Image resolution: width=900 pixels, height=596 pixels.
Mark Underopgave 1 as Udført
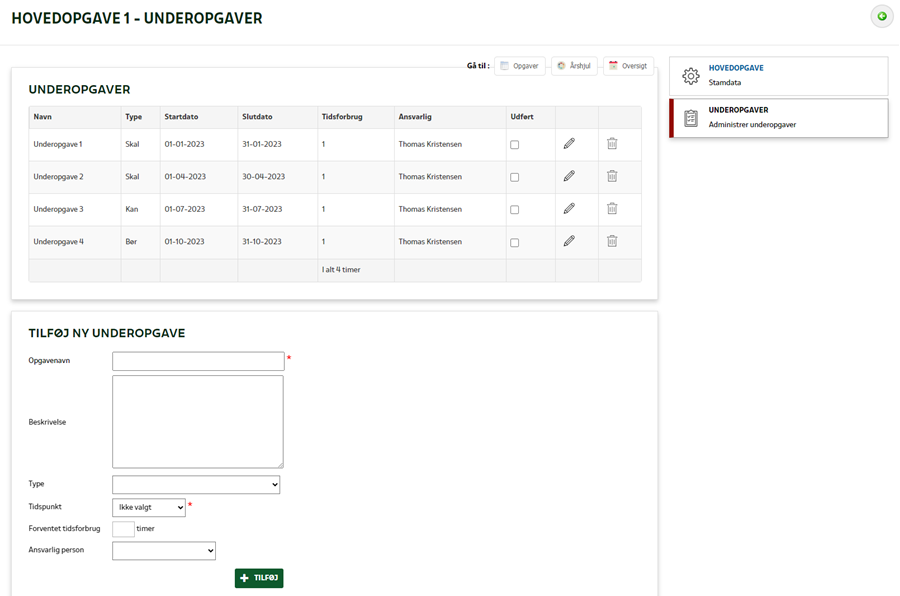pos(515,145)
